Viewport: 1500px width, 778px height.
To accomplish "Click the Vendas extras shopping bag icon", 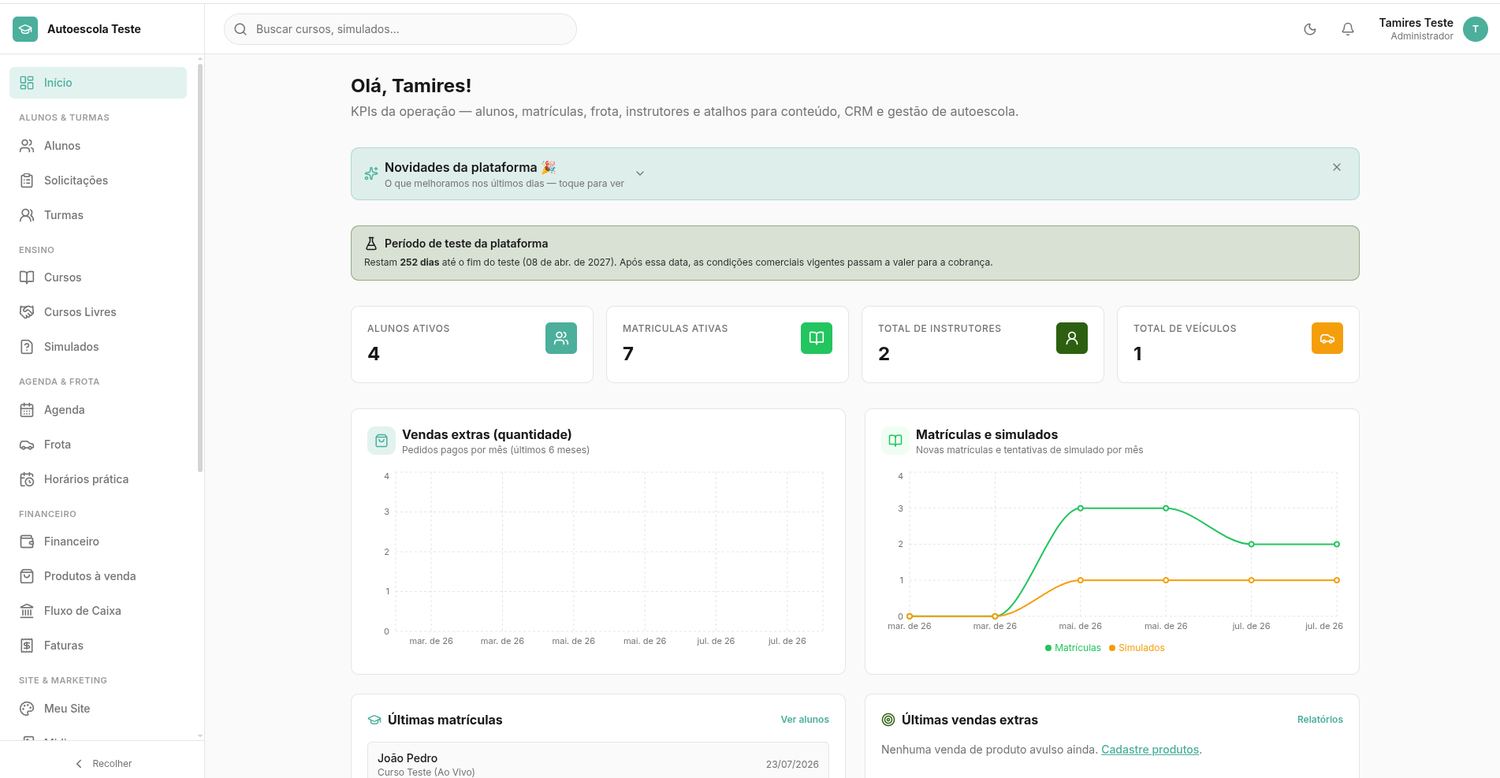I will pos(381,441).
